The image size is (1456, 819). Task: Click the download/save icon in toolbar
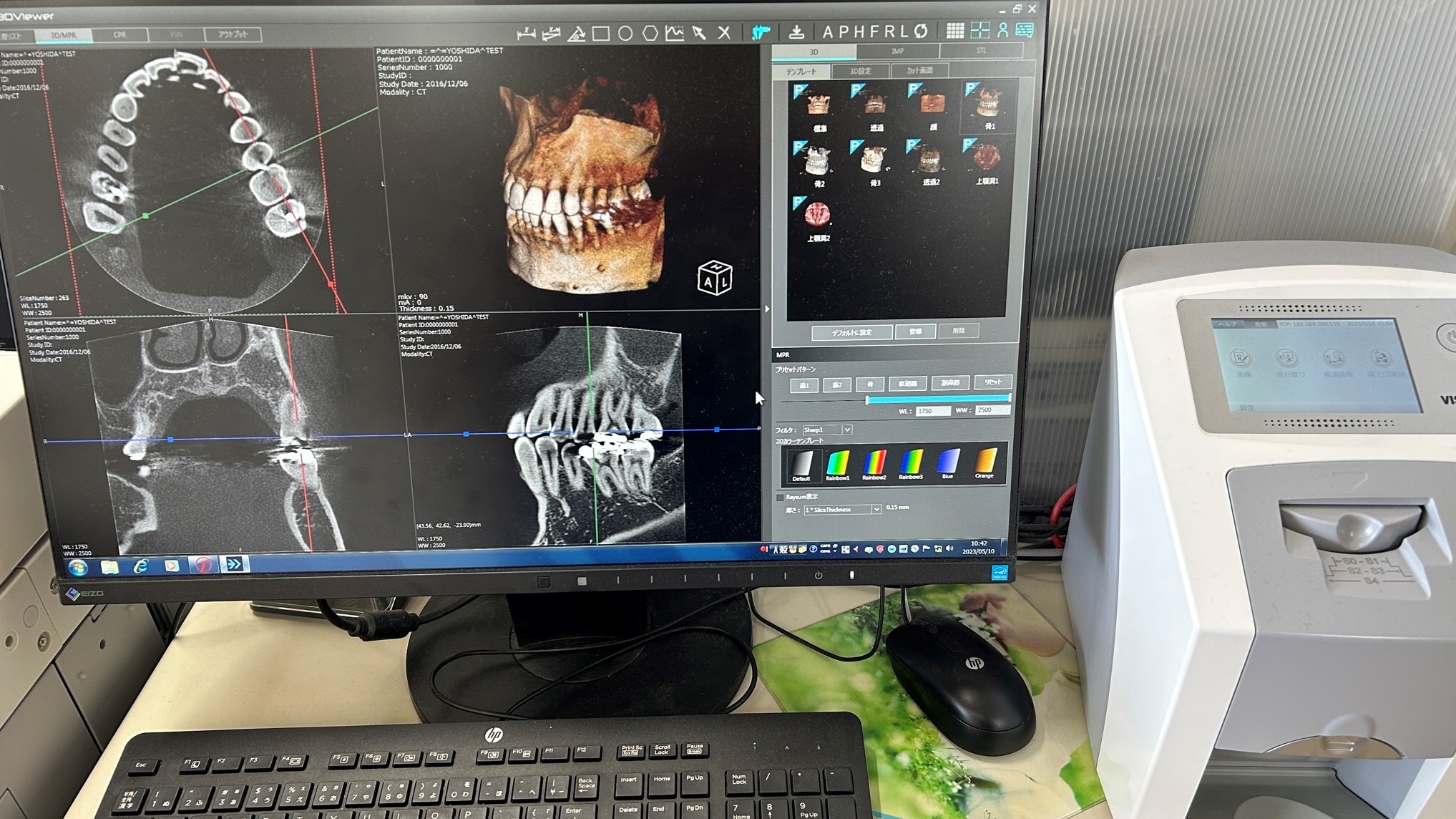[x=796, y=31]
